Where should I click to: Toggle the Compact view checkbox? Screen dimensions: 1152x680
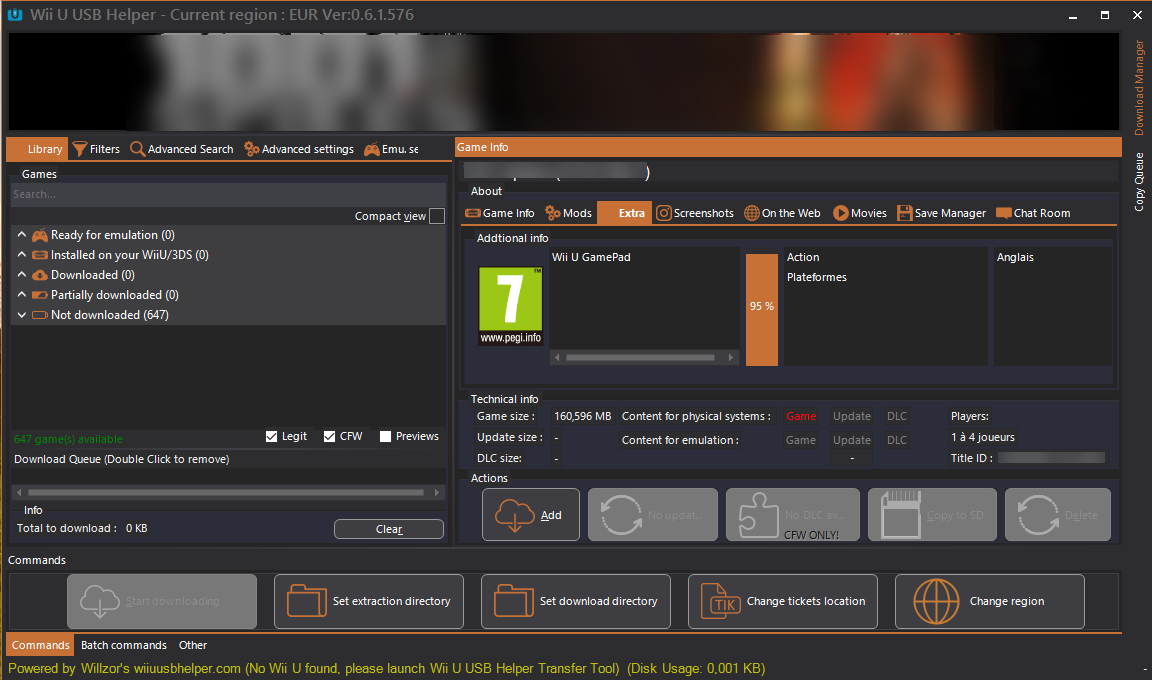[437, 216]
